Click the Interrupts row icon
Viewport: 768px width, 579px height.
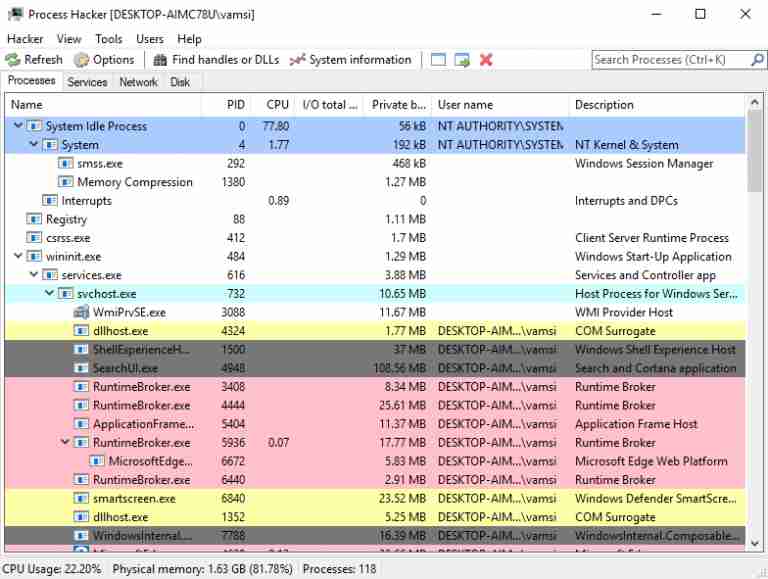coord(50,200)
